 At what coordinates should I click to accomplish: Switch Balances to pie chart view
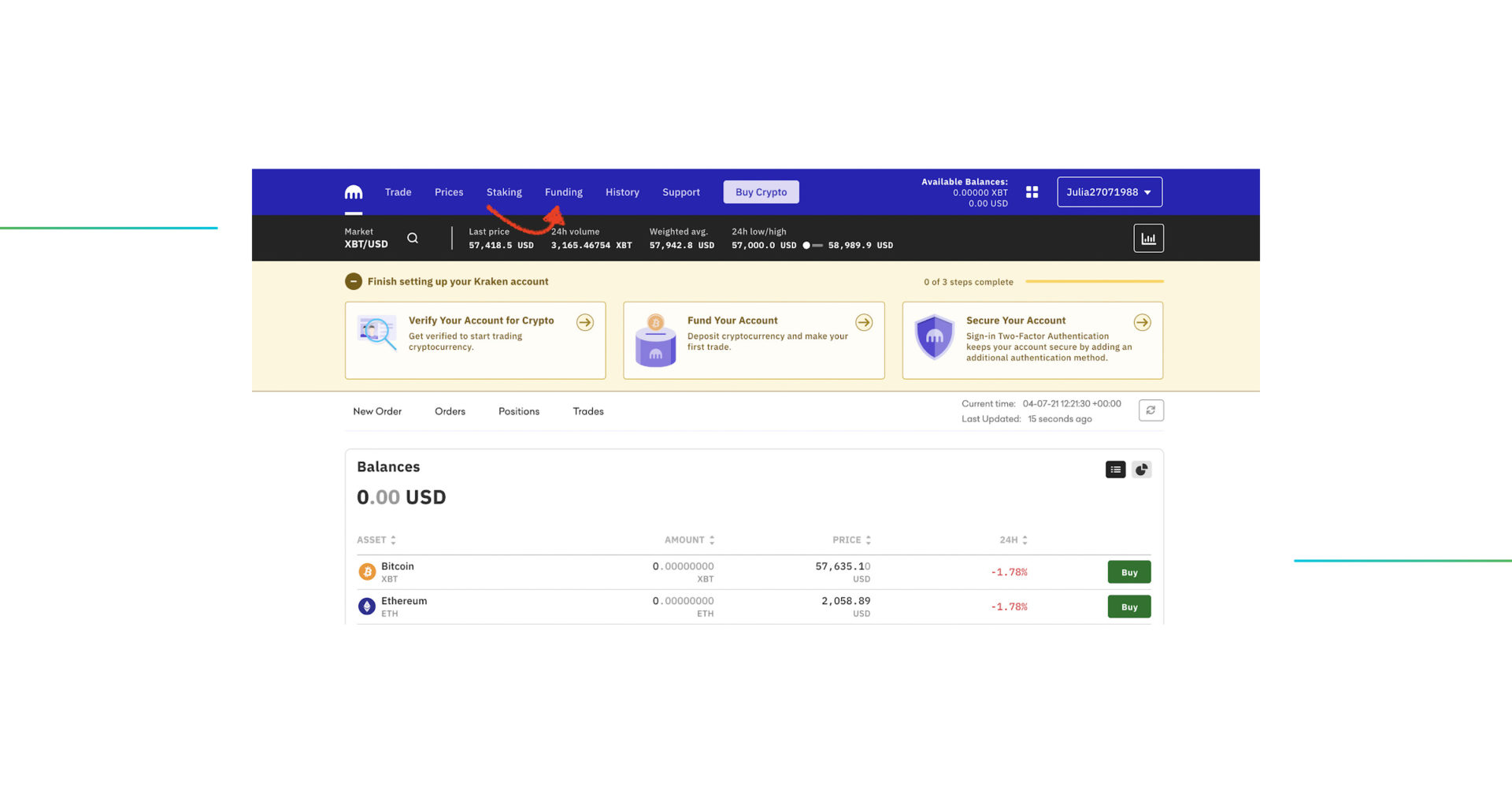tap(1141, 469)
